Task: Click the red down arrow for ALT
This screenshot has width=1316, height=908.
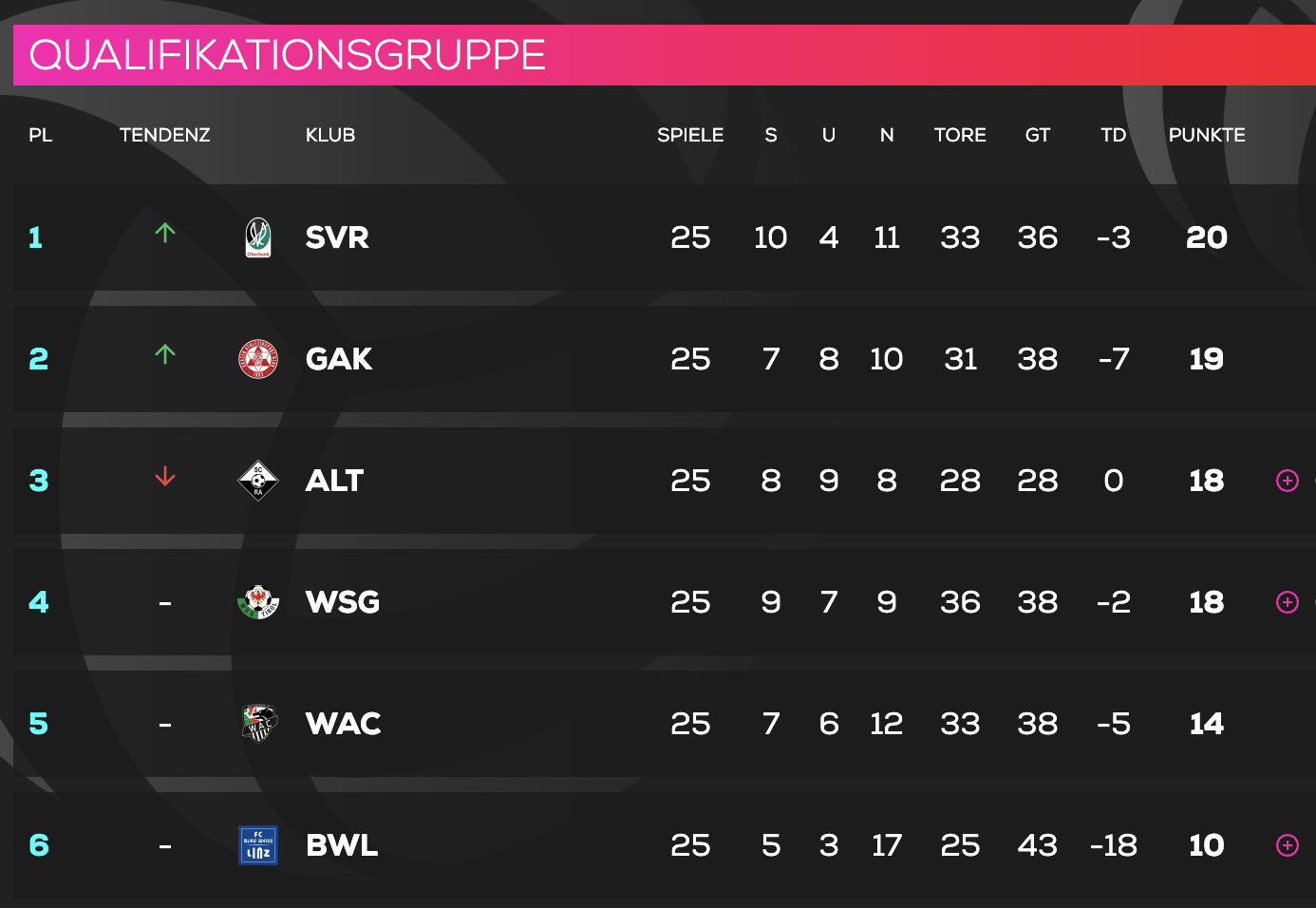Action: [x=165, y=476]
